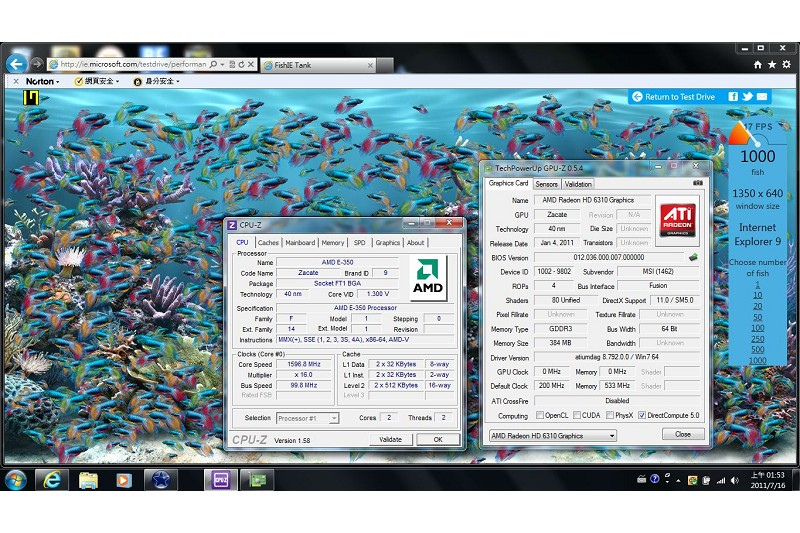Open Windows Start orb

16,480
